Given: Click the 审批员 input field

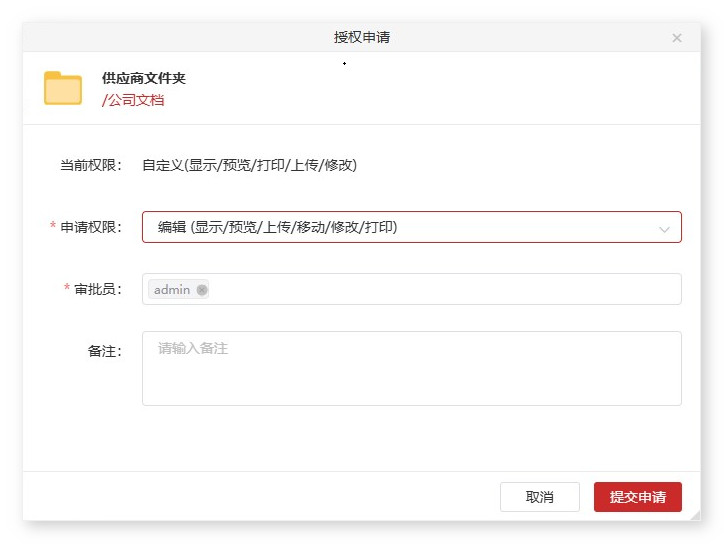Looking at the screenshot, I should point(411,289).
